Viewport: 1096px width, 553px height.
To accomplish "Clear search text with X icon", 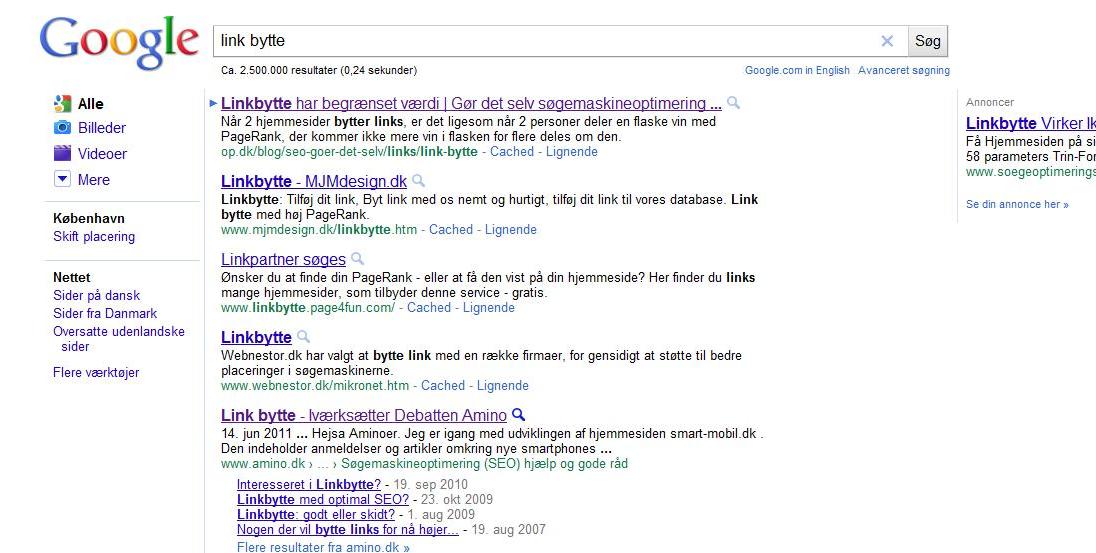I will click(886, 41).
